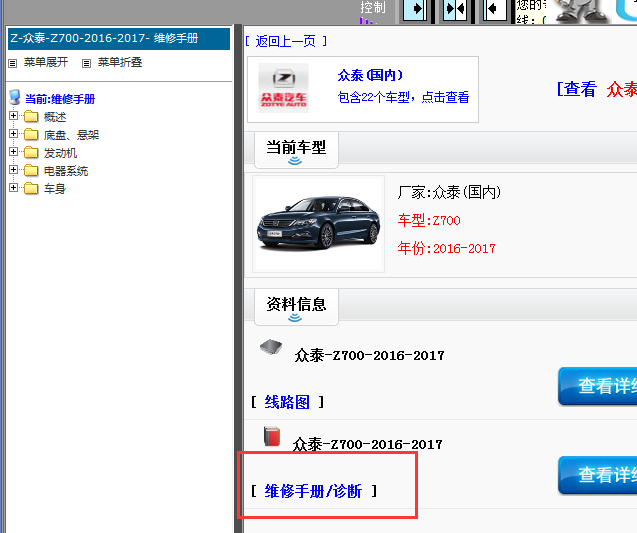The width and height of the screenshot is (637, 533).
Task: Click the gray chip icon above 线路图
Action: pos(271,347)
